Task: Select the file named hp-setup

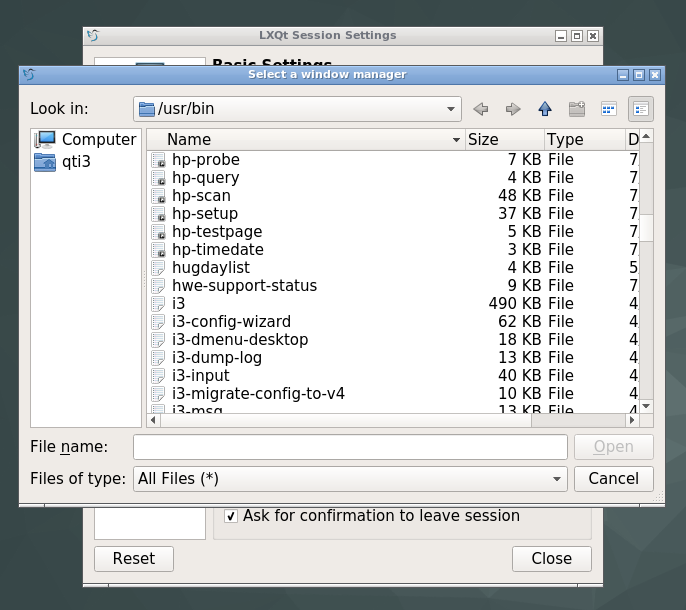Action: pos(205,214)
